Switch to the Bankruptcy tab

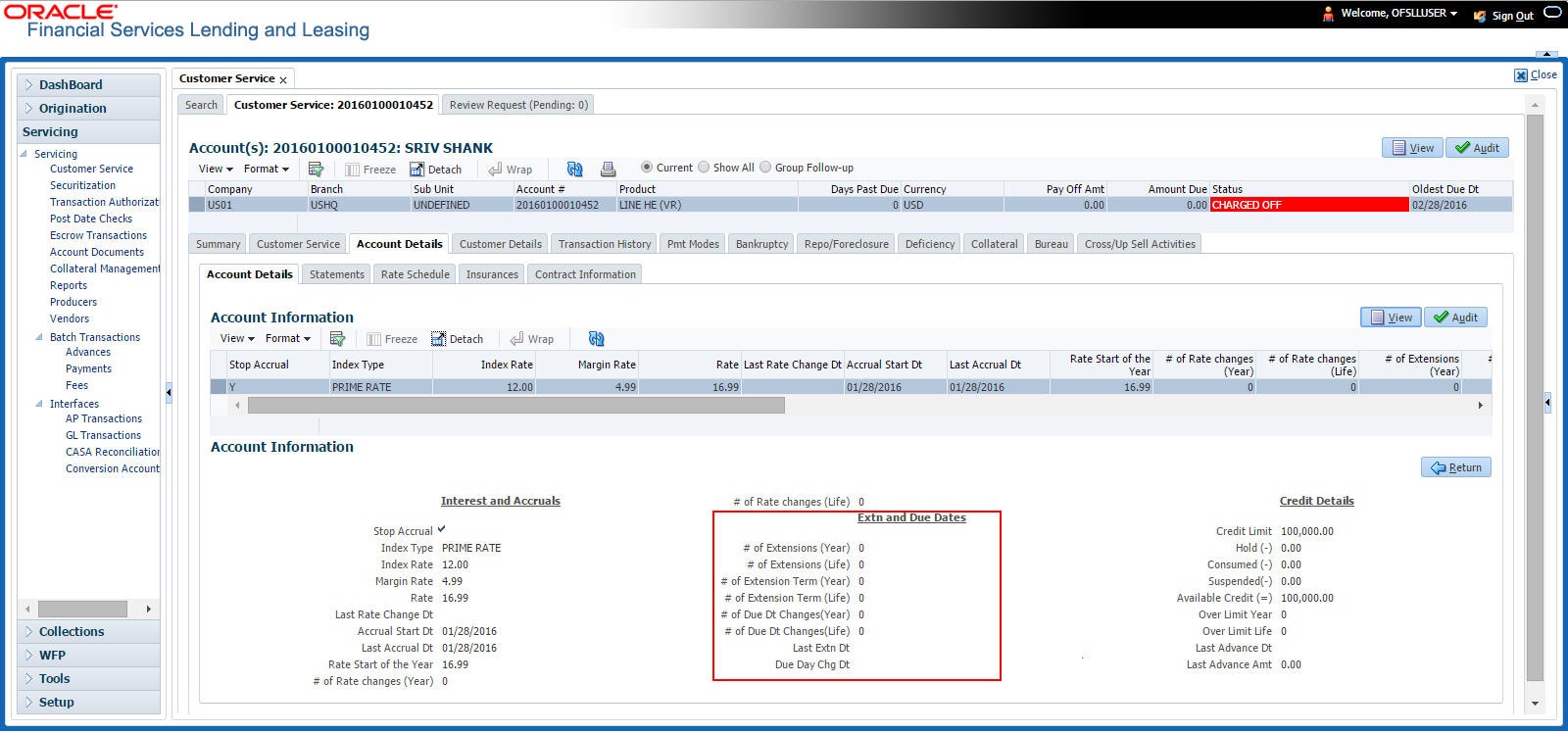coord(761,244)
